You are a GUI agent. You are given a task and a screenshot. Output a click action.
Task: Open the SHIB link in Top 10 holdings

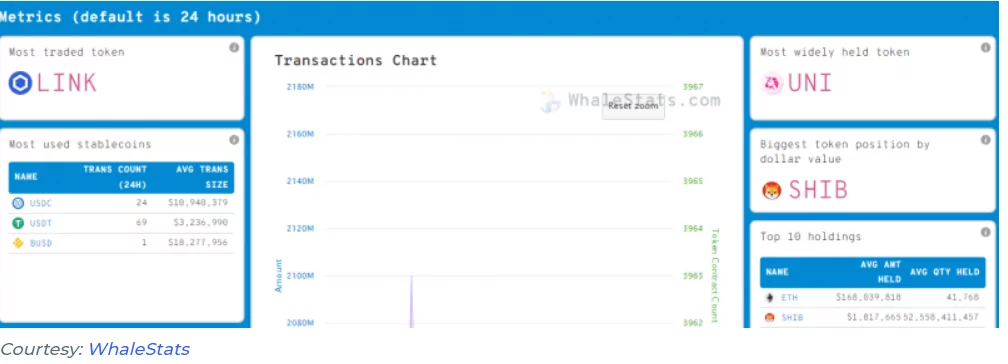pyautogui.click(x=792, y=318)
